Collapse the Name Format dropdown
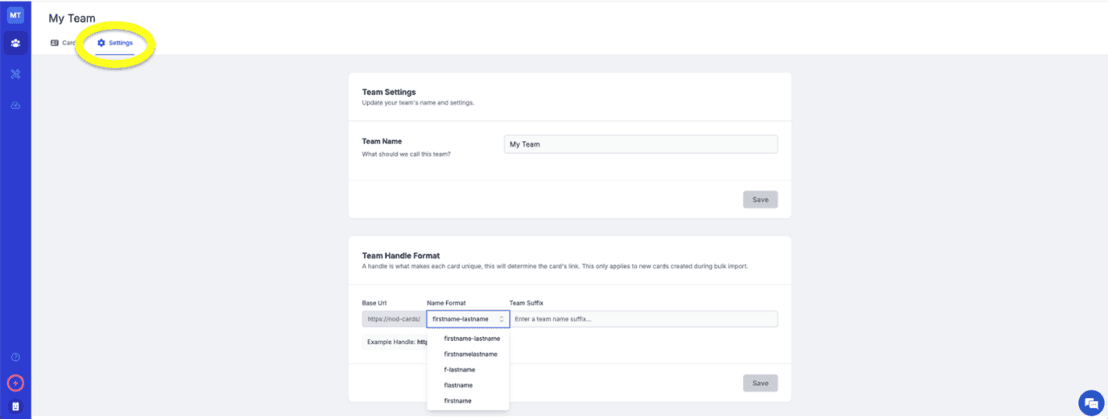The height and width of the screenshot is (419, 1108). tap(468, 319)
